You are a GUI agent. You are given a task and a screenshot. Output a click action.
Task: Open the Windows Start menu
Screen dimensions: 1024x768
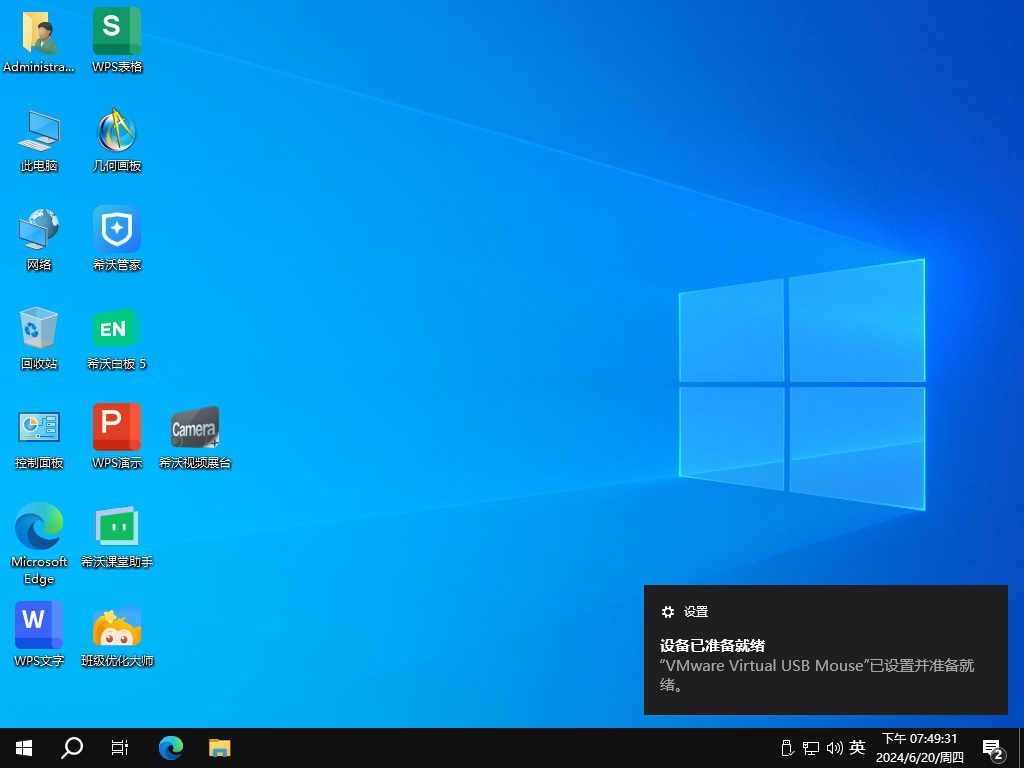coord(24,748)
